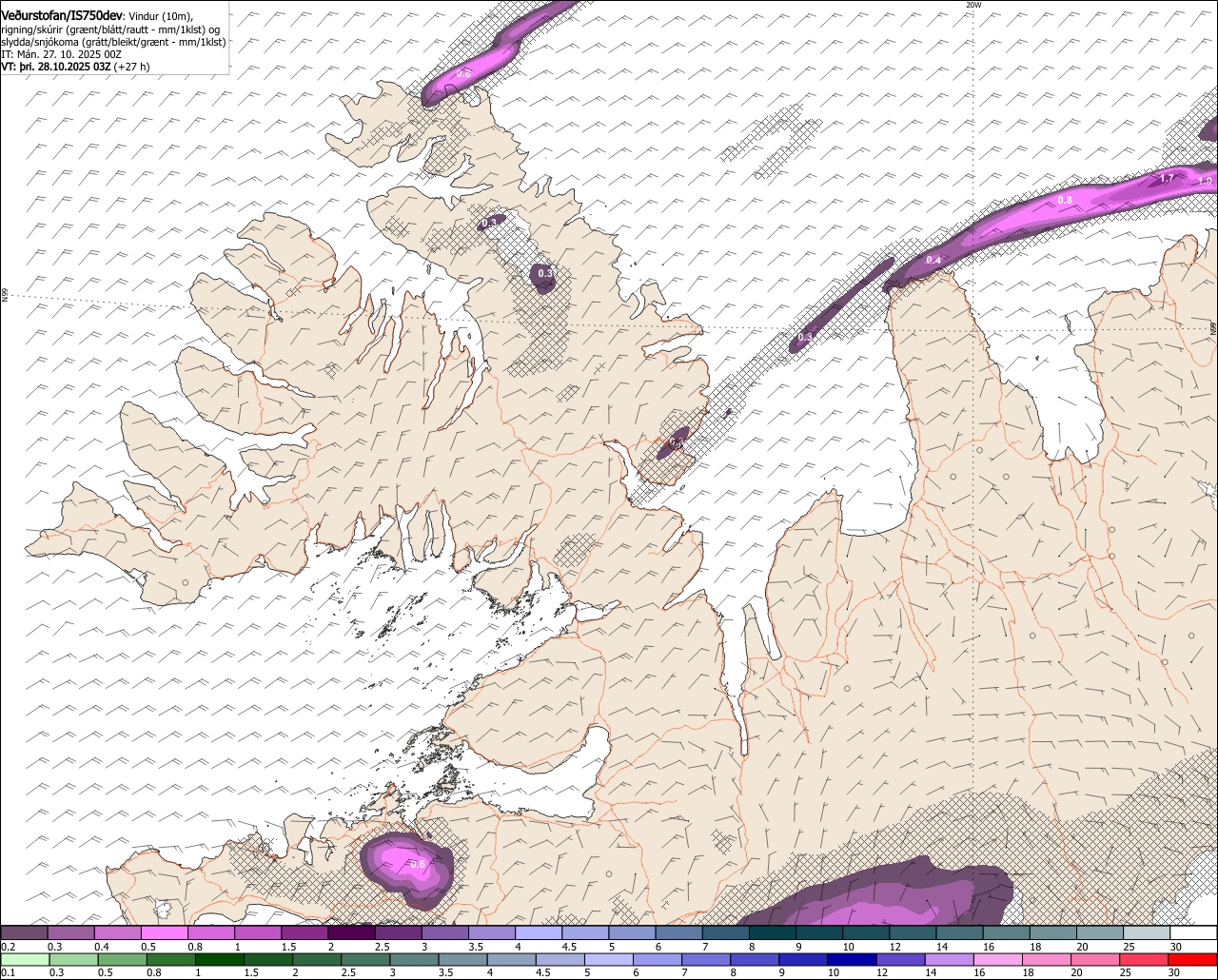Pick the crimson 25 swatch in the lower legend
1218x980 pixels.
tap(1144, 959)
